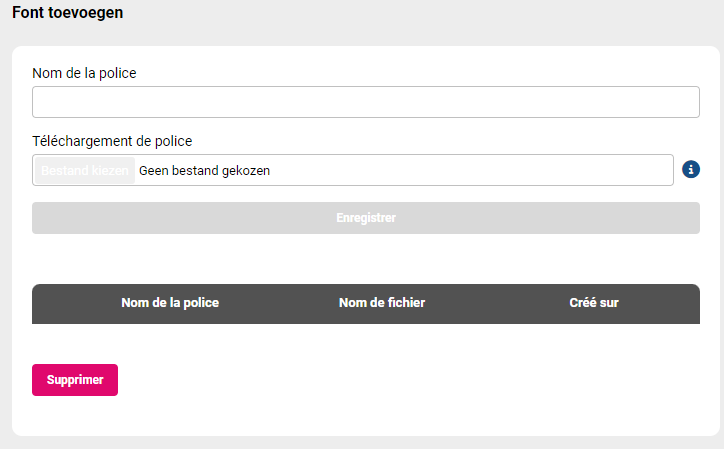Click the blank part of the file upload field
The height and width of the screenshot is (449, 724).
[471, 170]
